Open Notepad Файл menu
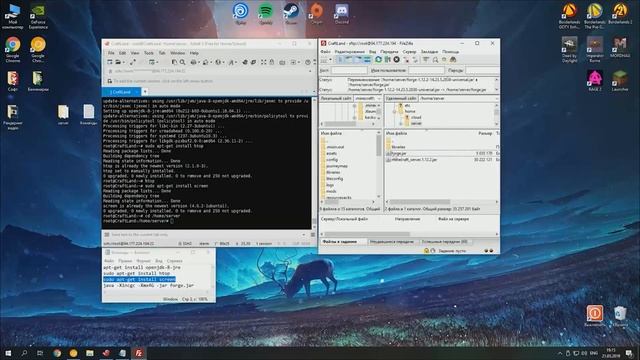This screenshot has height=360, width=640. tap(109, 261)
